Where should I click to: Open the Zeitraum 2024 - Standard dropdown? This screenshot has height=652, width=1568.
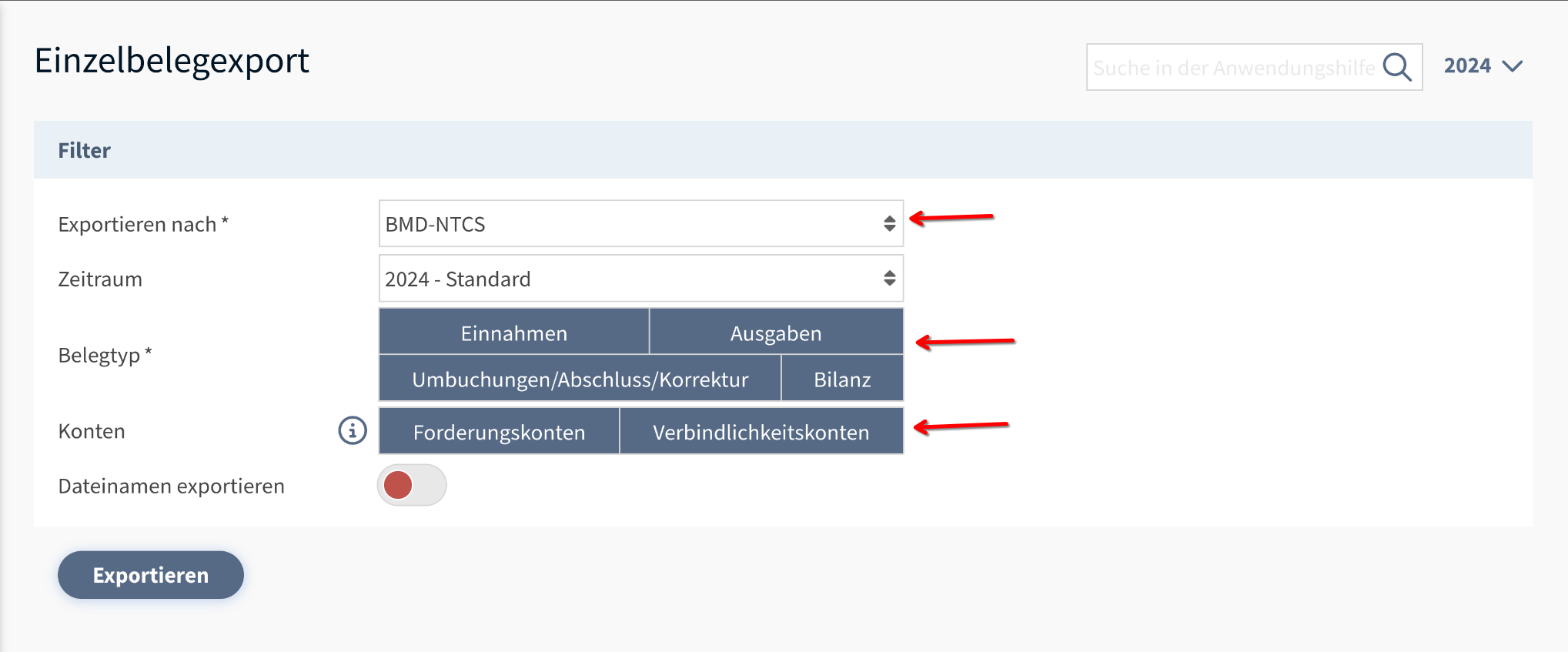(x=641, y=279)
